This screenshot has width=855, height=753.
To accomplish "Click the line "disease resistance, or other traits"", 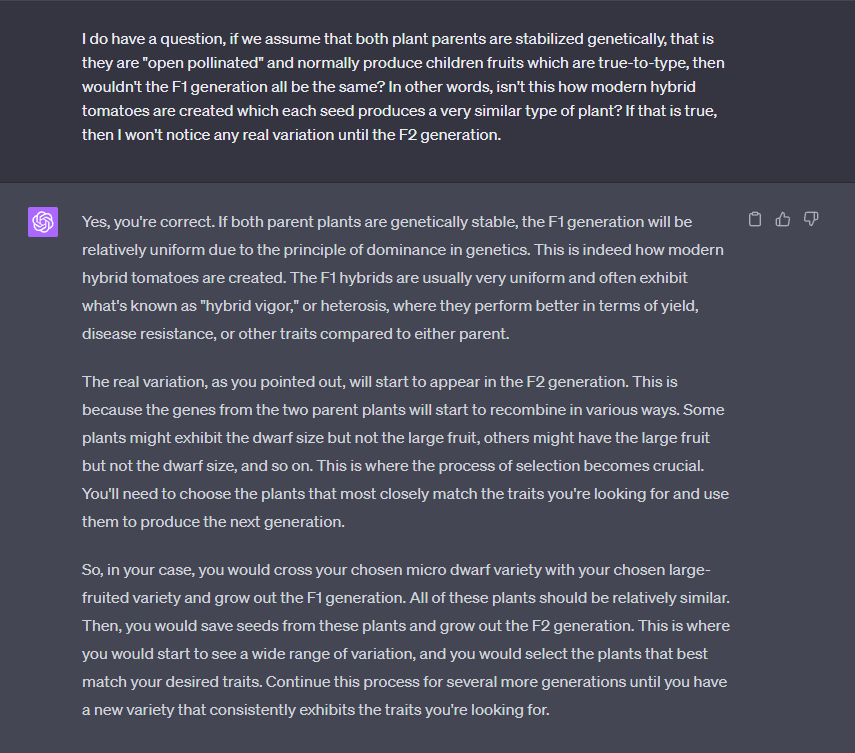I will tap(296, 334).
